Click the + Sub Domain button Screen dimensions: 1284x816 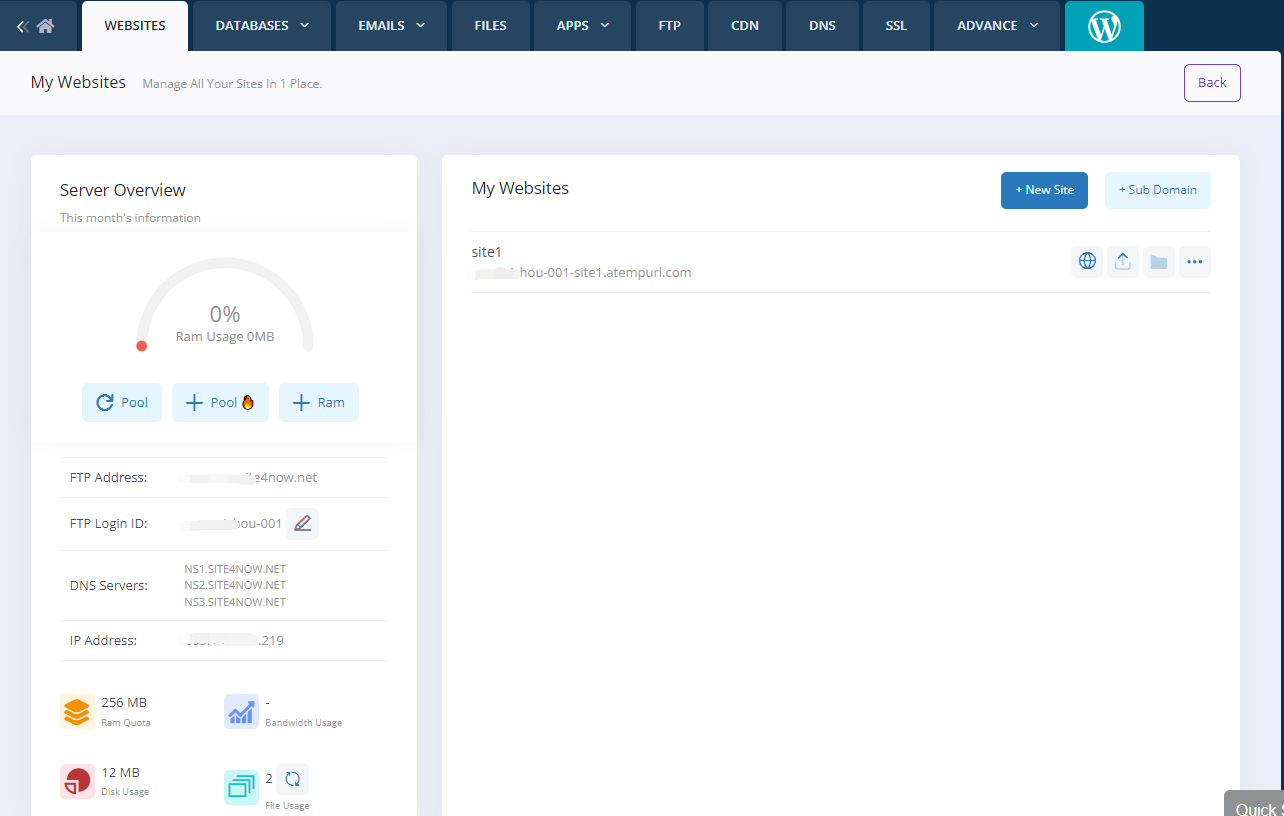click(x=1157, y=190)
